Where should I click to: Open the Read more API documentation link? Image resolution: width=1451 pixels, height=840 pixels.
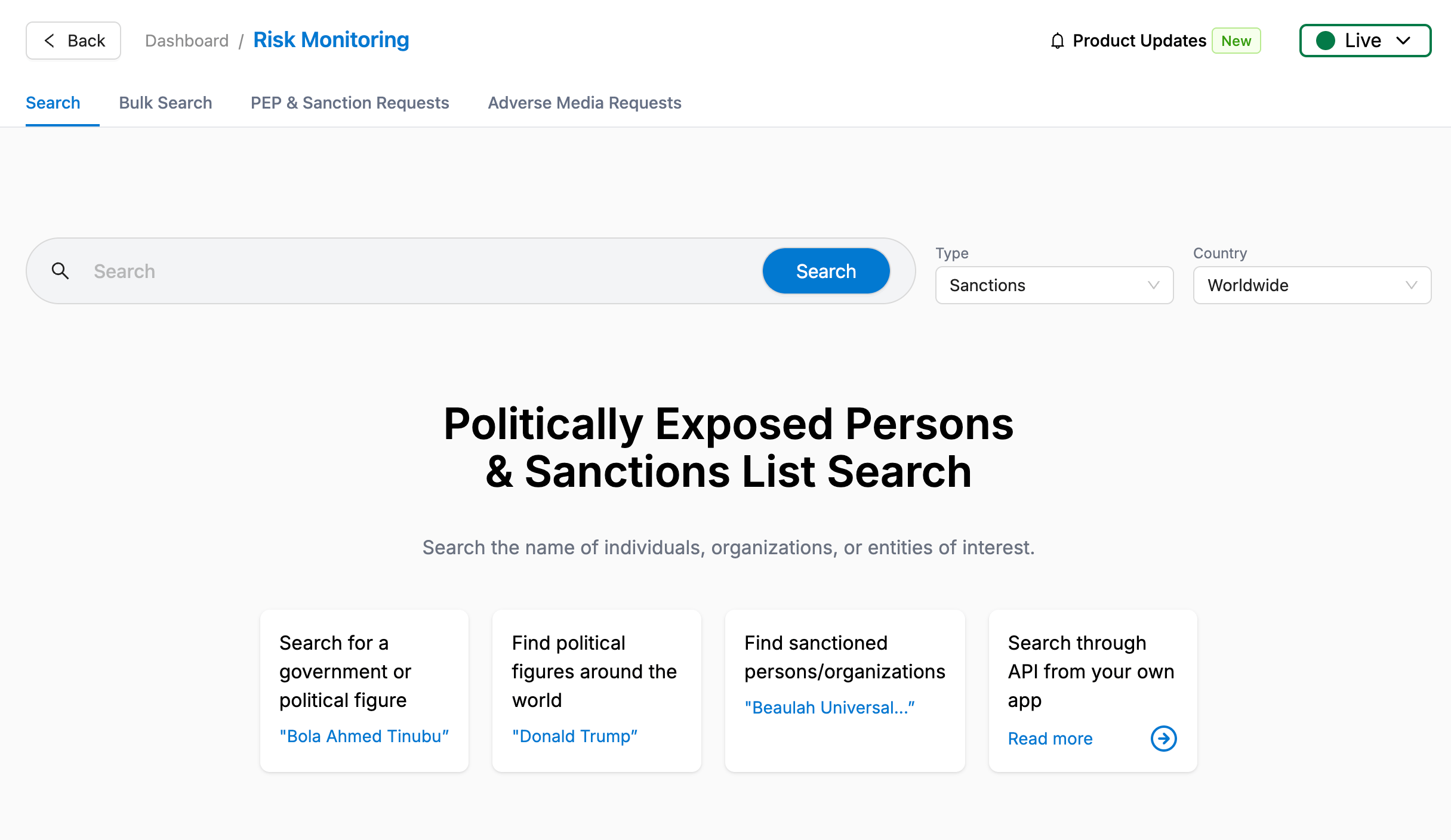point(1050,738)
